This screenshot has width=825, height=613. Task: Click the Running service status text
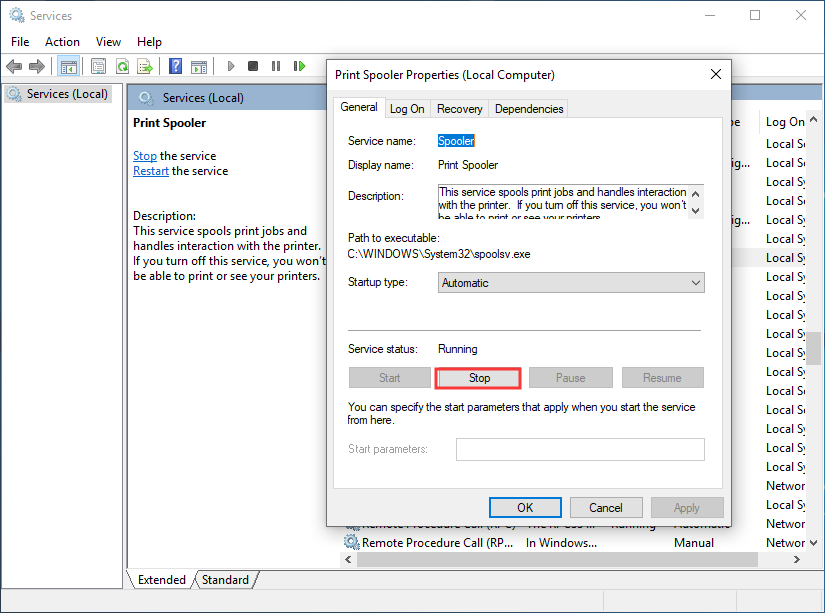[x=457, y=349]
